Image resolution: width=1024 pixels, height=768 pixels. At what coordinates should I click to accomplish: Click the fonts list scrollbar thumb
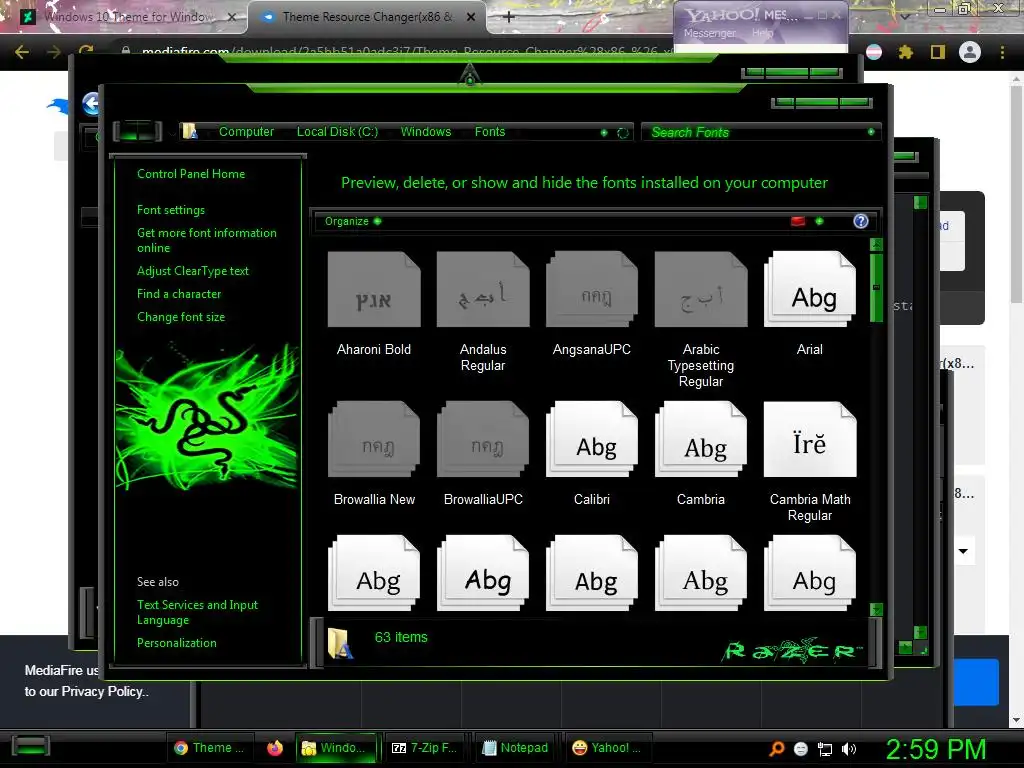[876, 288]
